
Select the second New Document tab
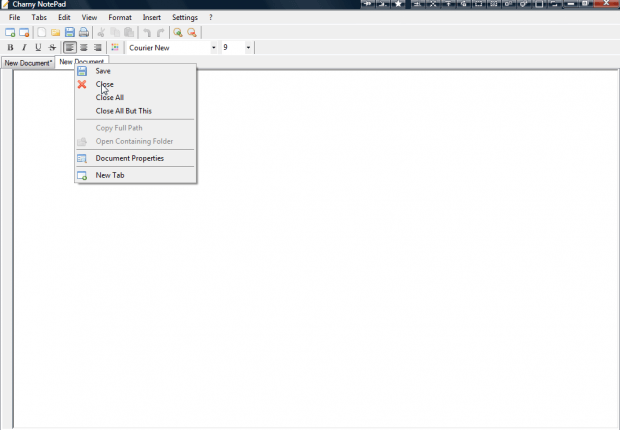[x=81, y=61]
